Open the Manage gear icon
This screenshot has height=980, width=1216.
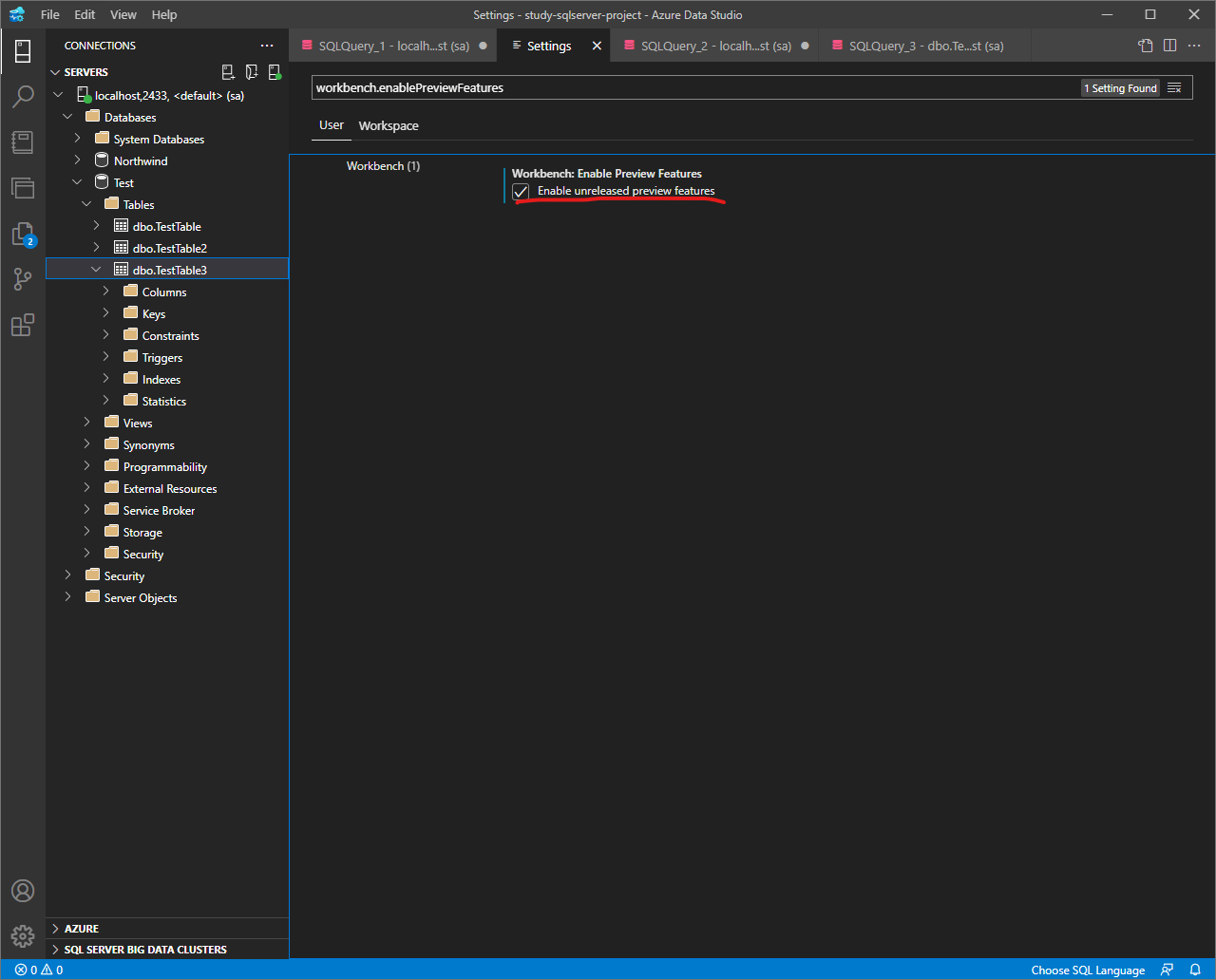coord(23,936)
